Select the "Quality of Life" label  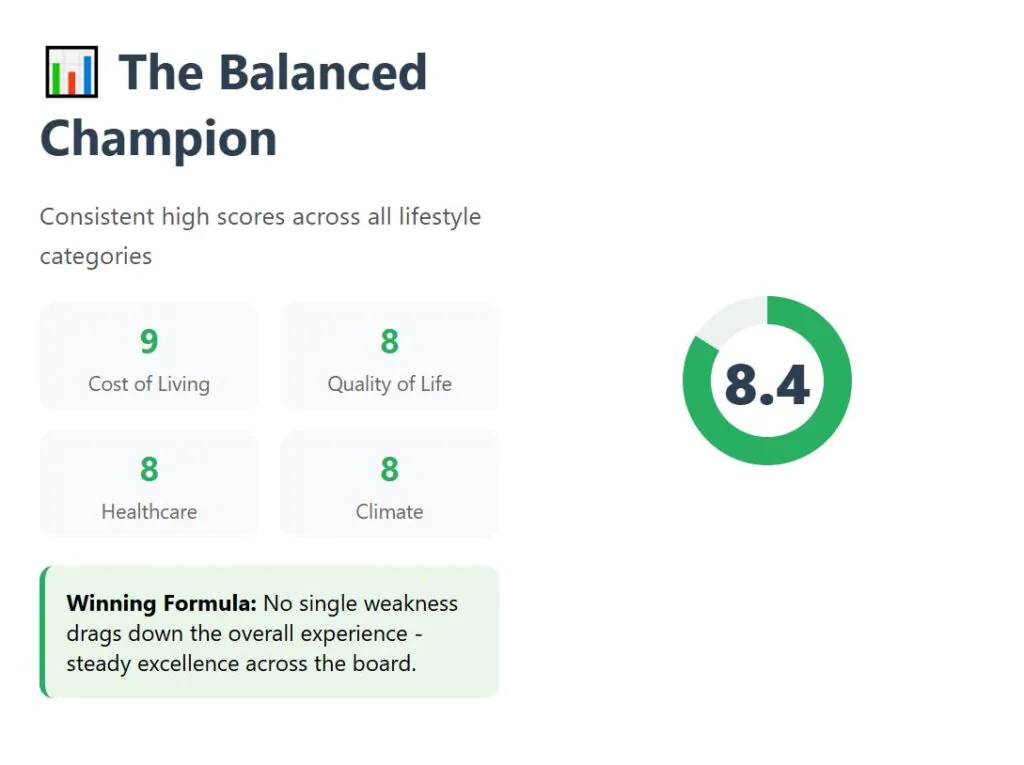click(389, 384)
